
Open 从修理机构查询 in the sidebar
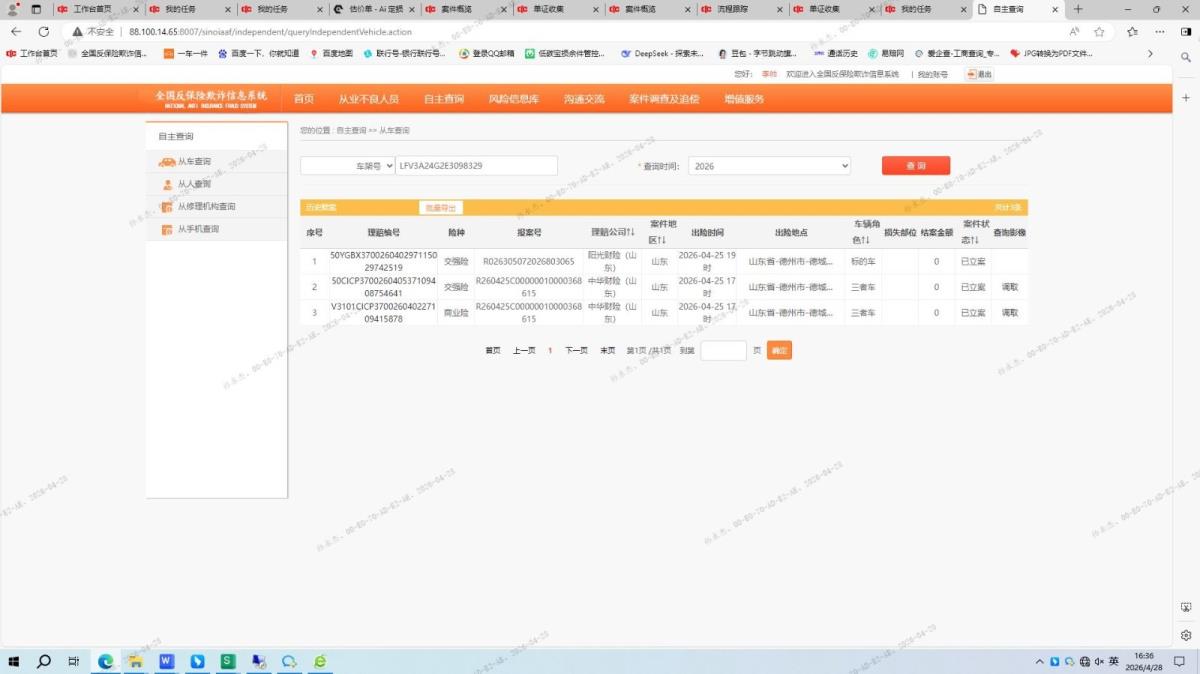pos(206,207)
